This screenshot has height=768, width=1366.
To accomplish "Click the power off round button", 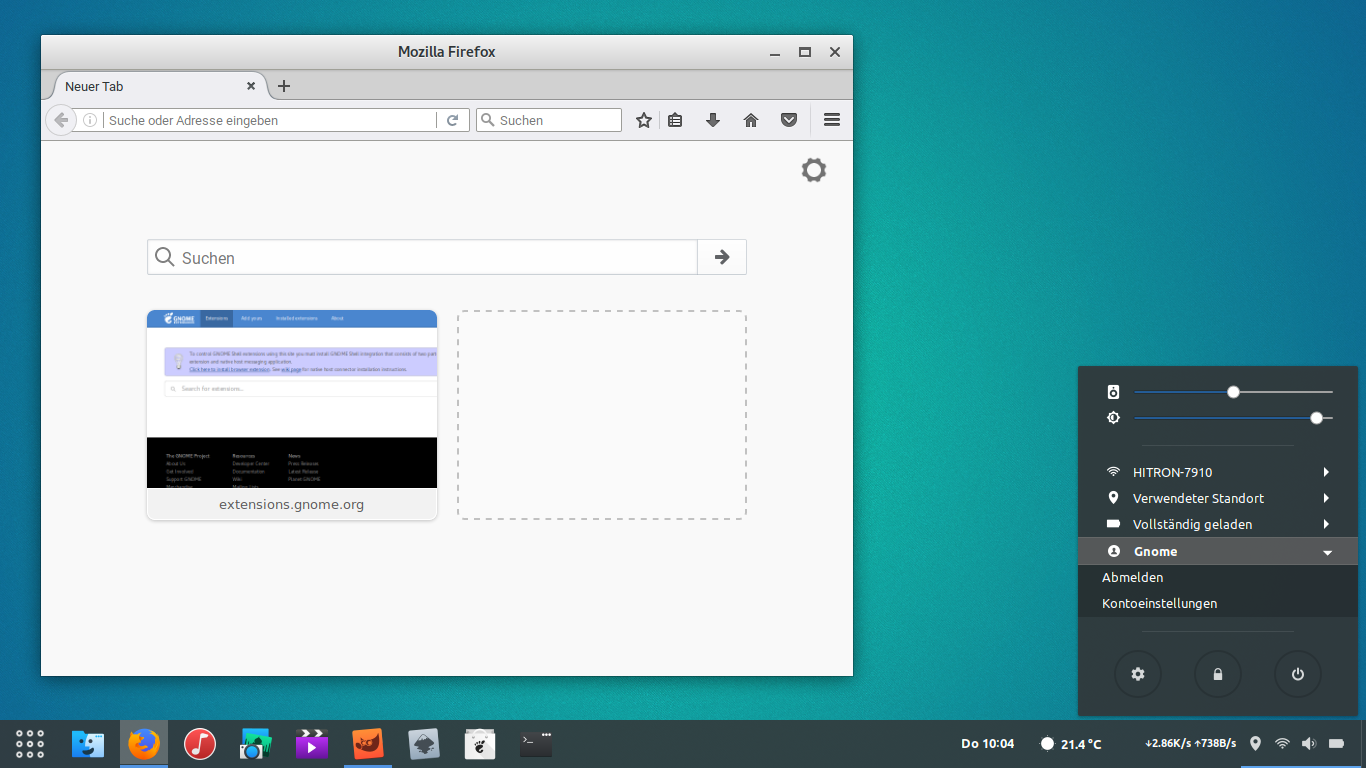I will click(x=1298, y=674).
